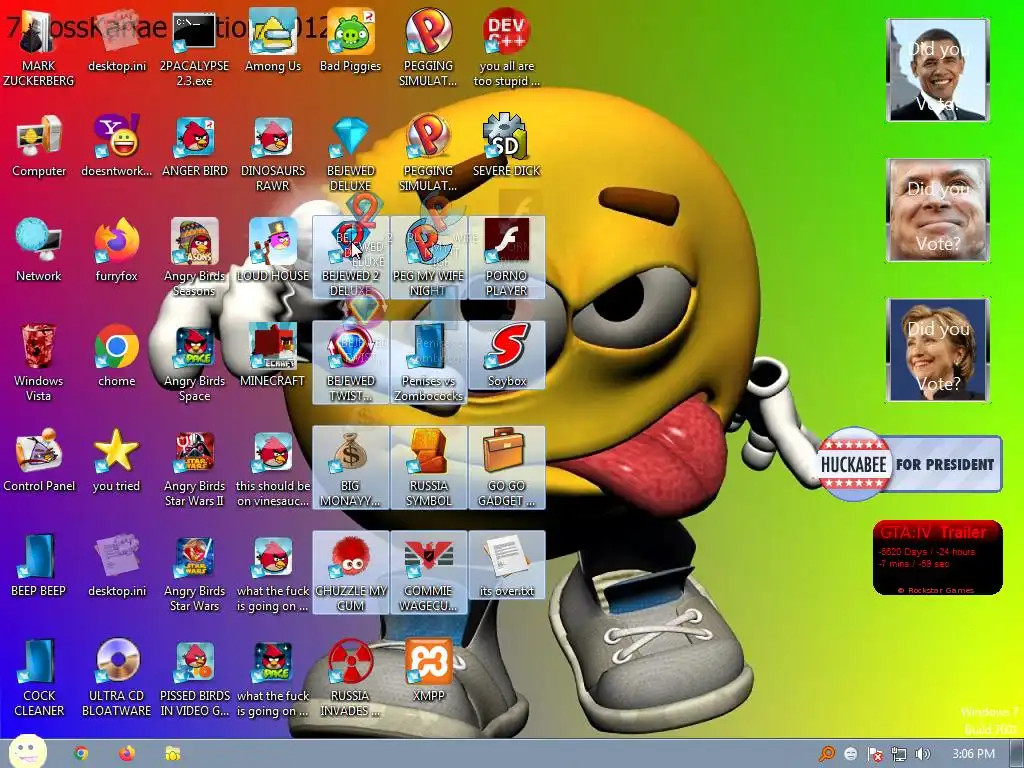1024x768 pixels.
Task: Select the LOUD HOUSE shortcut
Action: [x=272, y=251]
